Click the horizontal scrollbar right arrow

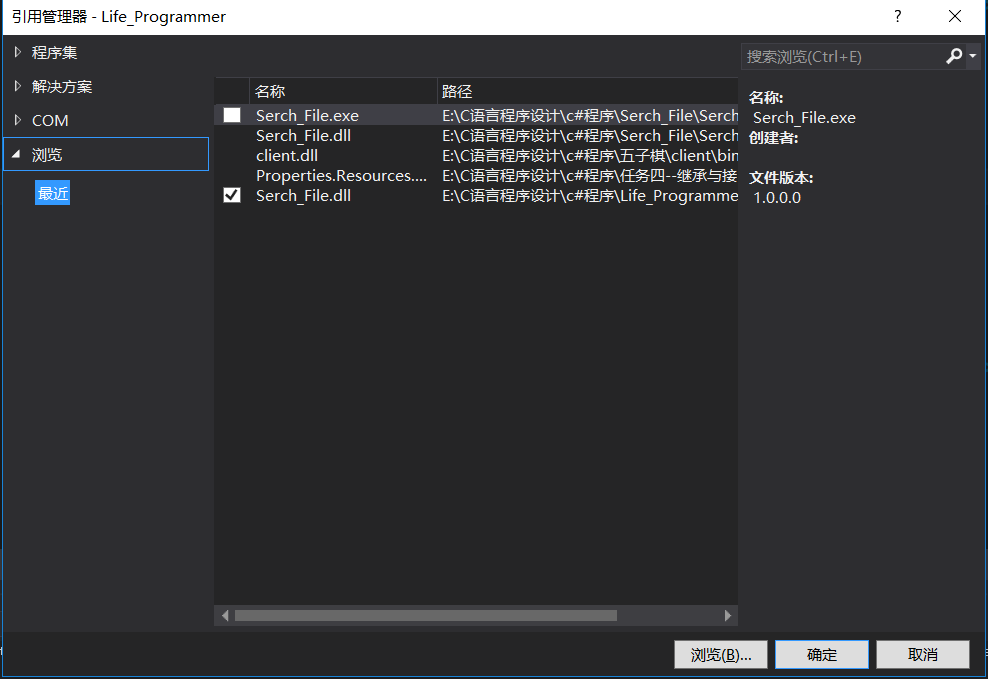[728, 615]
